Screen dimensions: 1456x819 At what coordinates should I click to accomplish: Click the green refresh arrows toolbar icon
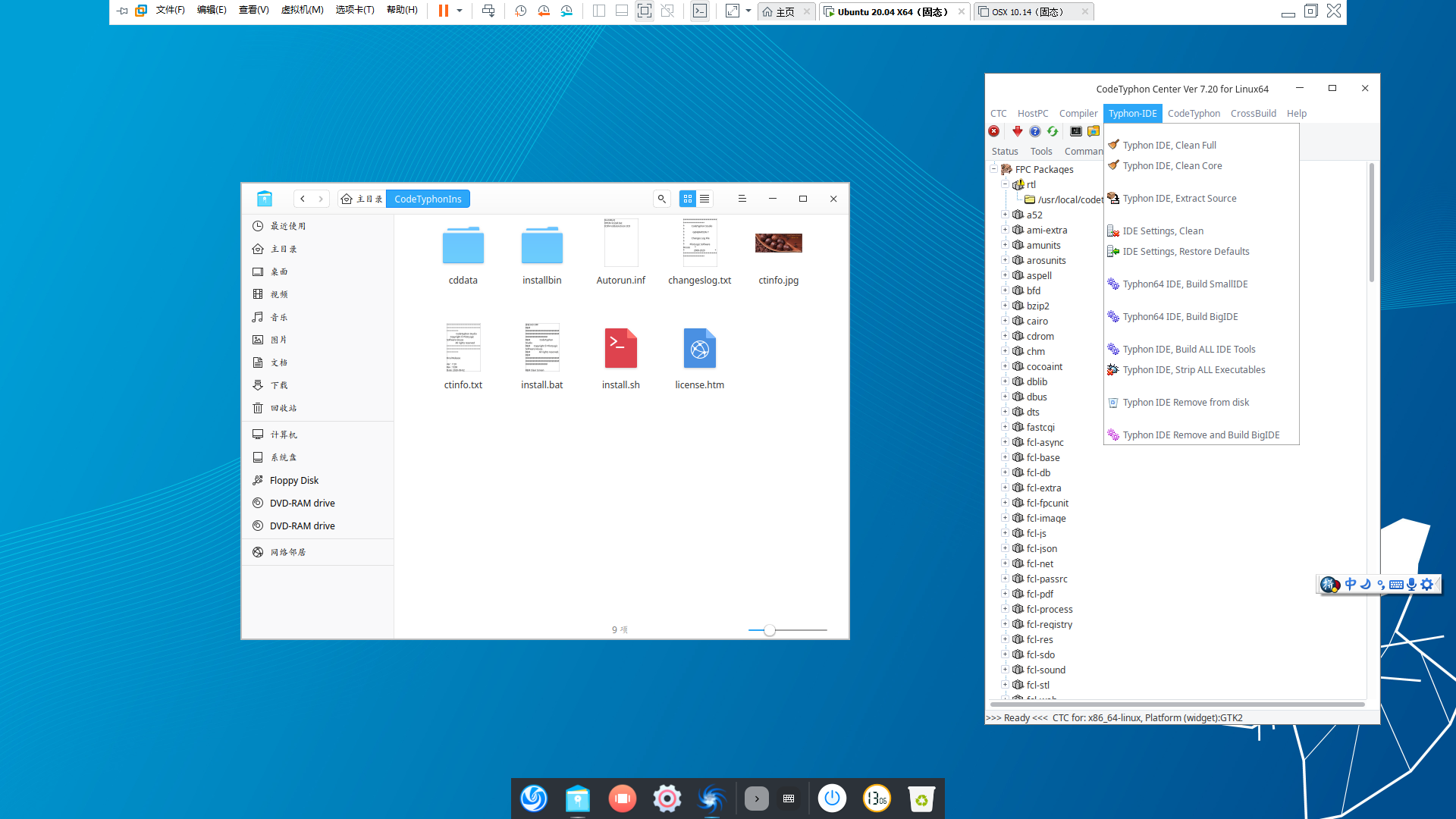click(1053, 131)
